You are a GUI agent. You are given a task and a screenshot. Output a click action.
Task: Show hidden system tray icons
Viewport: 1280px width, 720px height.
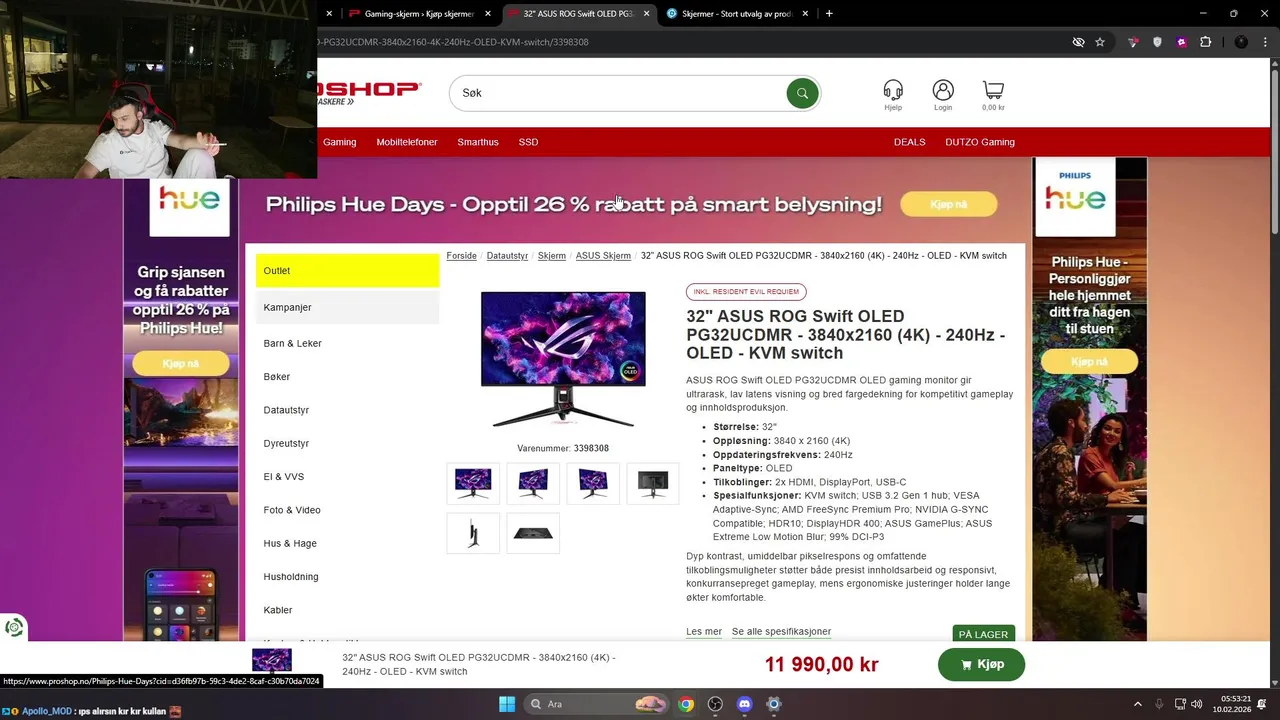pyautogui.click(x=1137, y=704)
